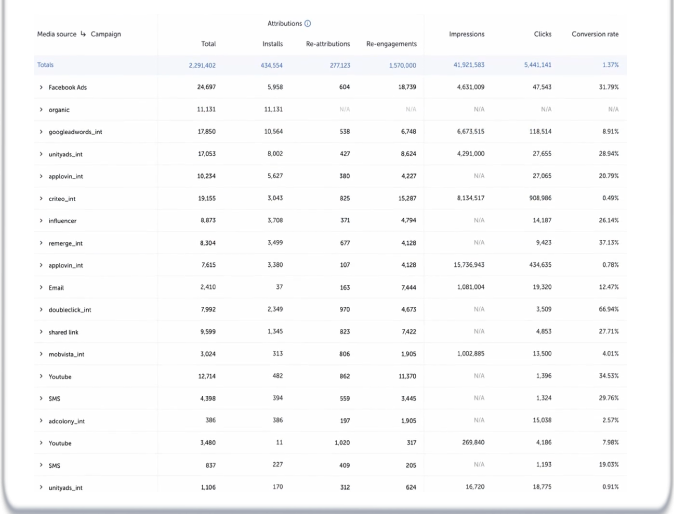Click the totals value 2,291,402

pos(202,65)
